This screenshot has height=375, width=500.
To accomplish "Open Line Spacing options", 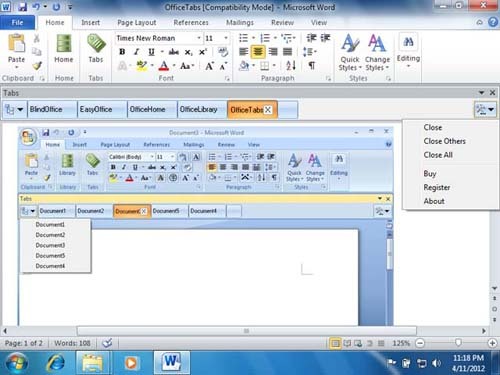I will [x=309, y=52].
